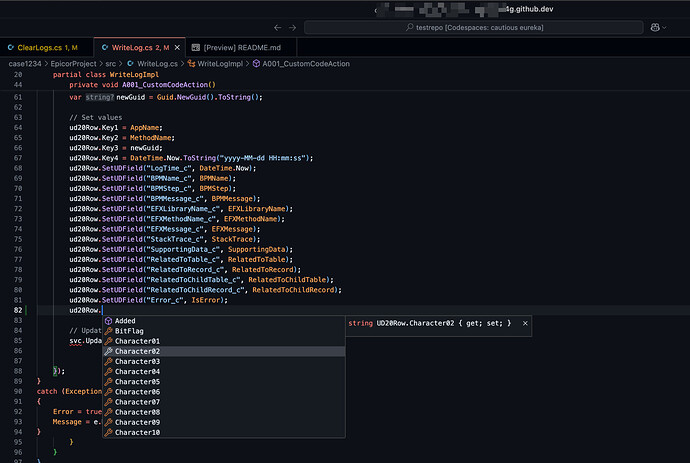Close the WriteLog.cs tab
The width and height of the screenshot is (690, 463).
[x=177, y=48]
